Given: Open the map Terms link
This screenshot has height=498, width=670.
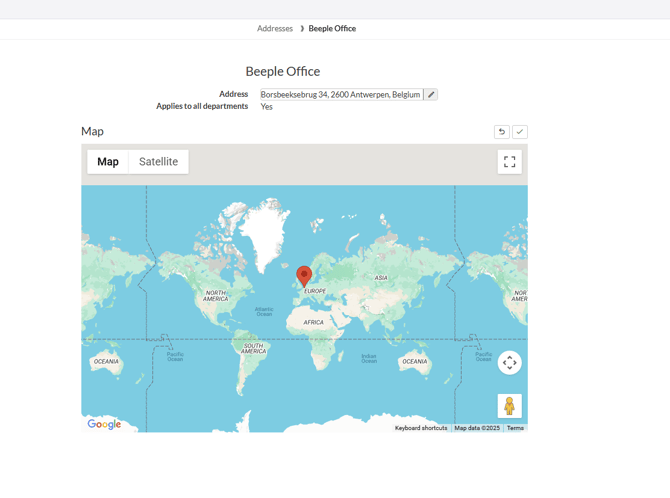Looking at the screenshot, I should 515,428.
